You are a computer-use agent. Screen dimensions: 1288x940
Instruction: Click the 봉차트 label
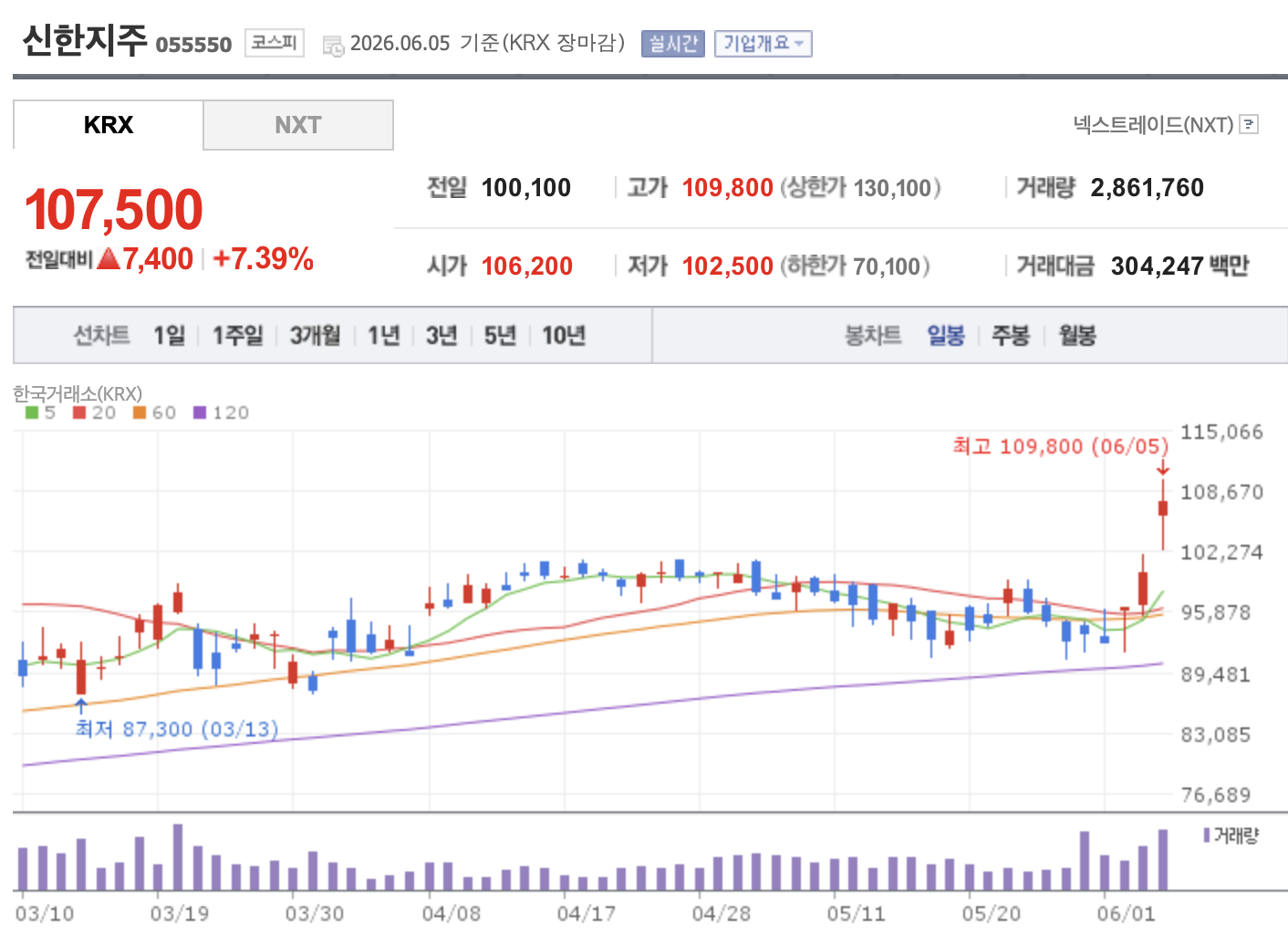873,336
